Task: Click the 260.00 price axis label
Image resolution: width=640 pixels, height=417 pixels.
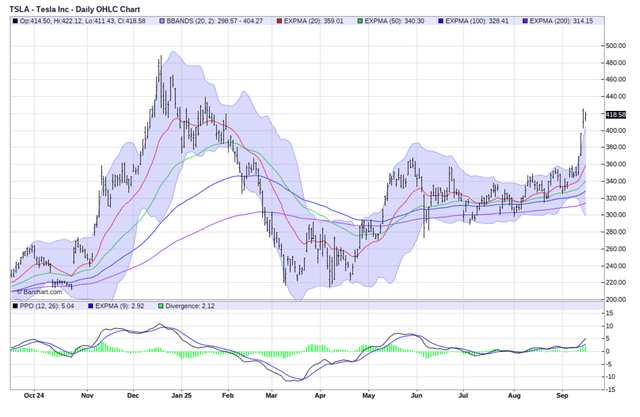Action: tap(616, 249)
